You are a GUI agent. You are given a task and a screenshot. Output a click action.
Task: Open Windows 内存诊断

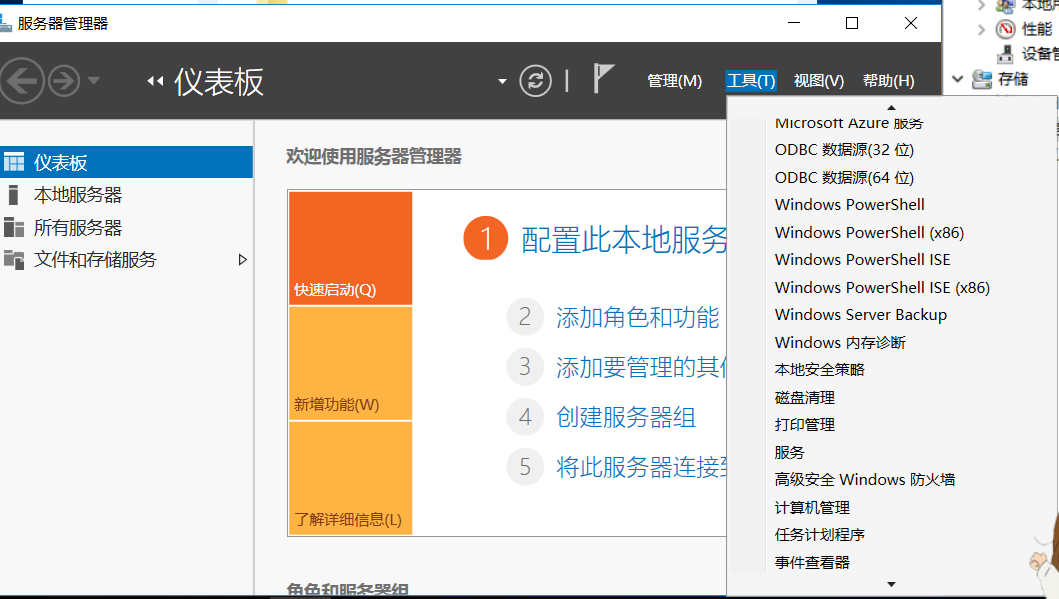point(840,342)
